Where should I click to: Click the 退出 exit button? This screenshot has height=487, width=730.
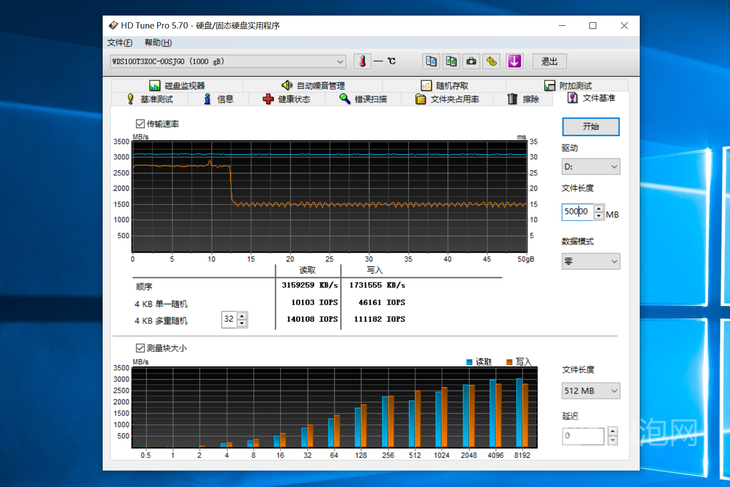[x=549, y=61]
